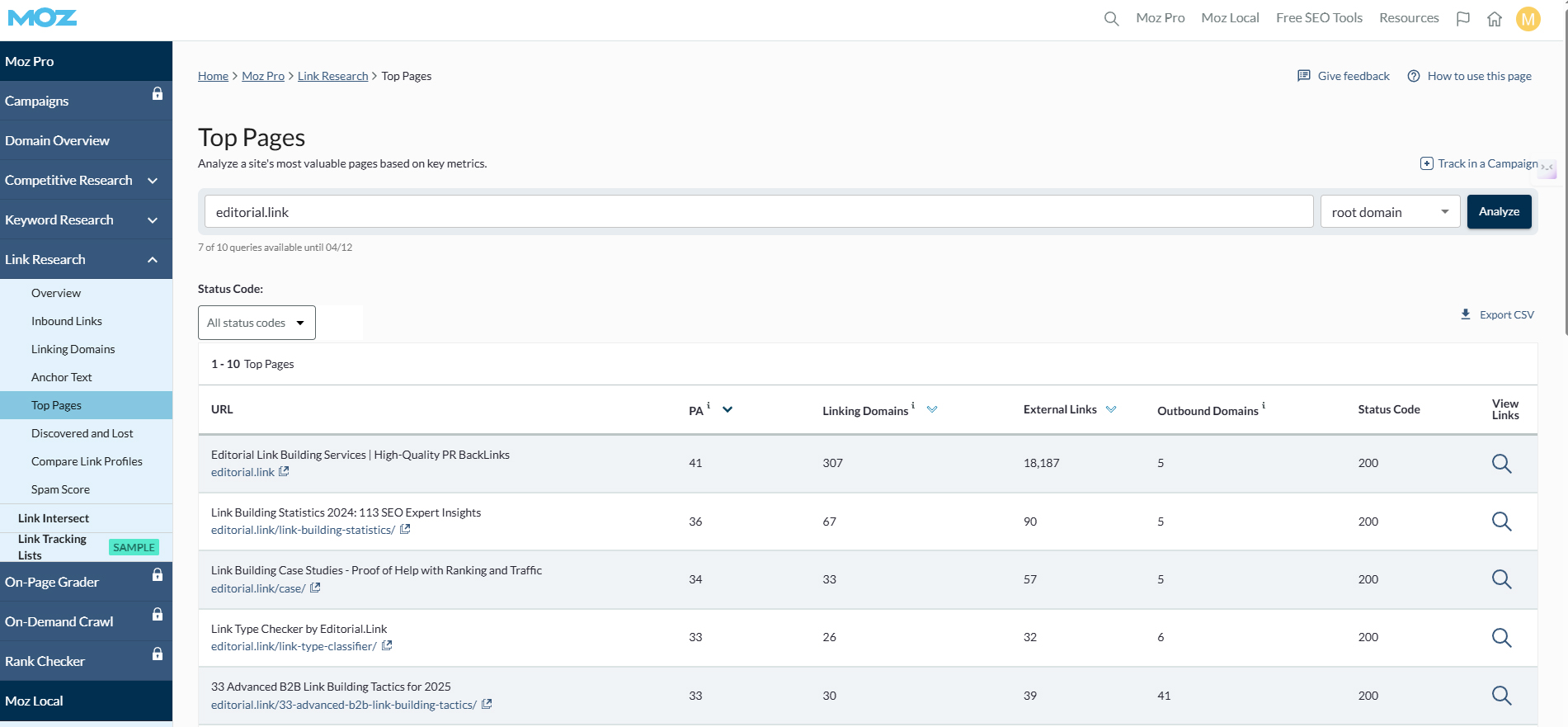
Task: Click the Export CSV download icon
Action: 1466,314
